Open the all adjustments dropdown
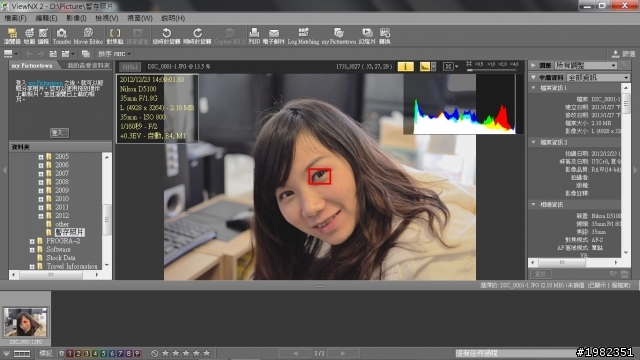Image resolution: width=640 pixels, height=360 pixels. click(x=585, y=65)
